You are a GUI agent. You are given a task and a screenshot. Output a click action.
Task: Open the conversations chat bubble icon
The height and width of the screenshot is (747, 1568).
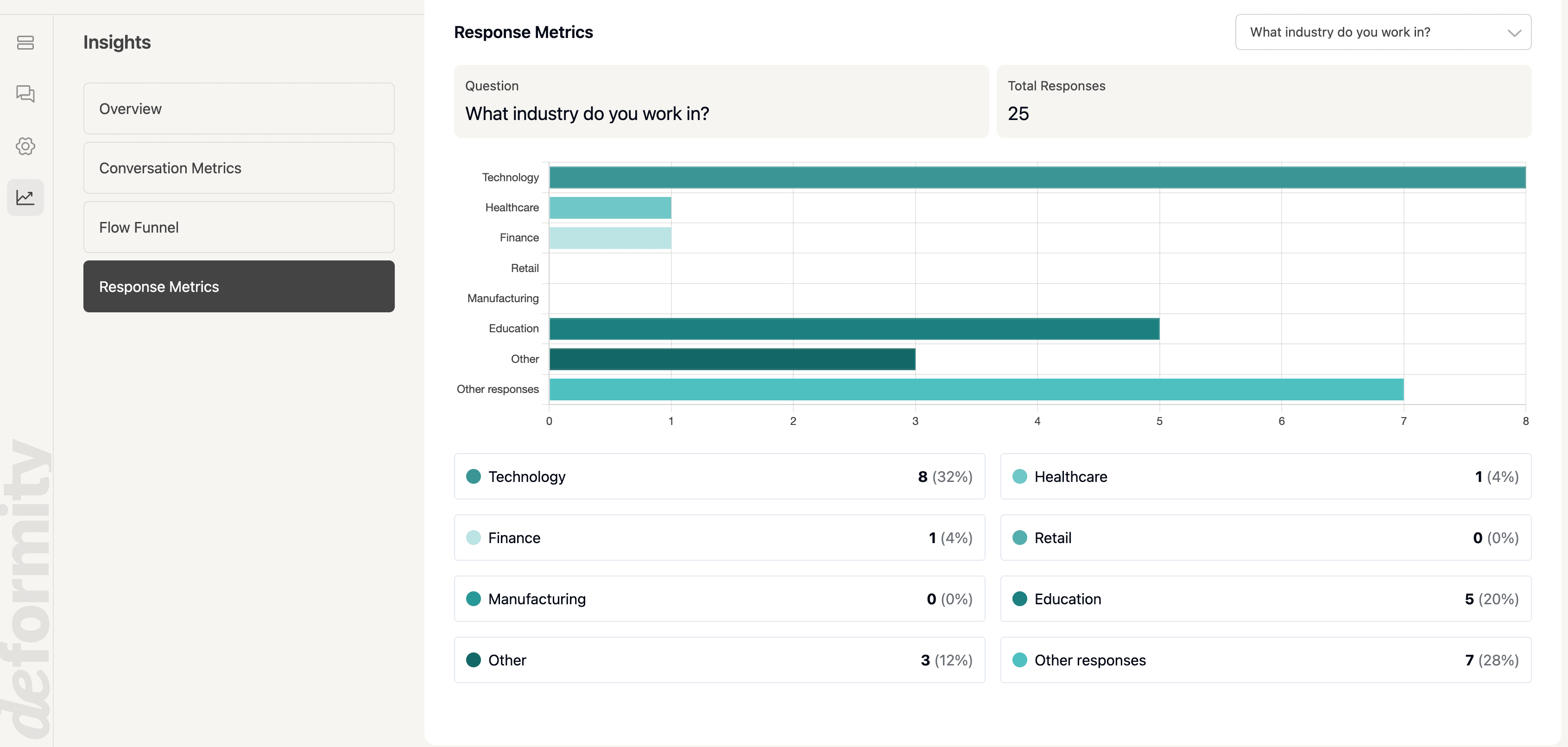tap(25, 95)
